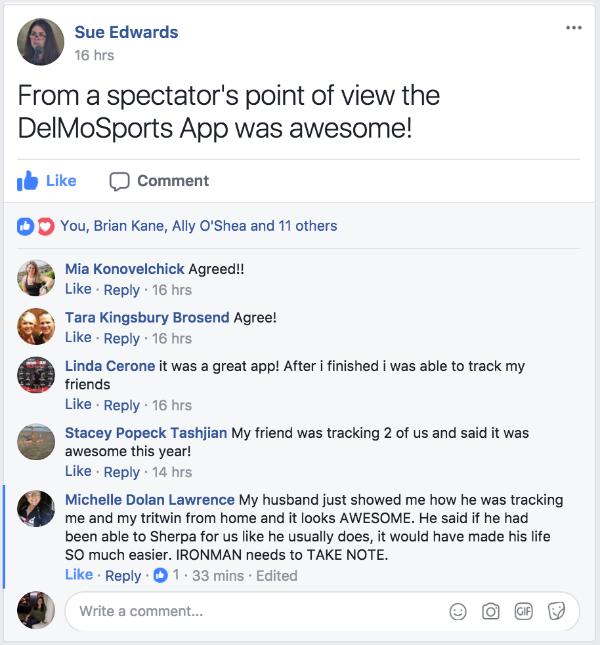
Task: Reply to Tara Kingsbury Brosend's comment
Action: pos(122,339)
